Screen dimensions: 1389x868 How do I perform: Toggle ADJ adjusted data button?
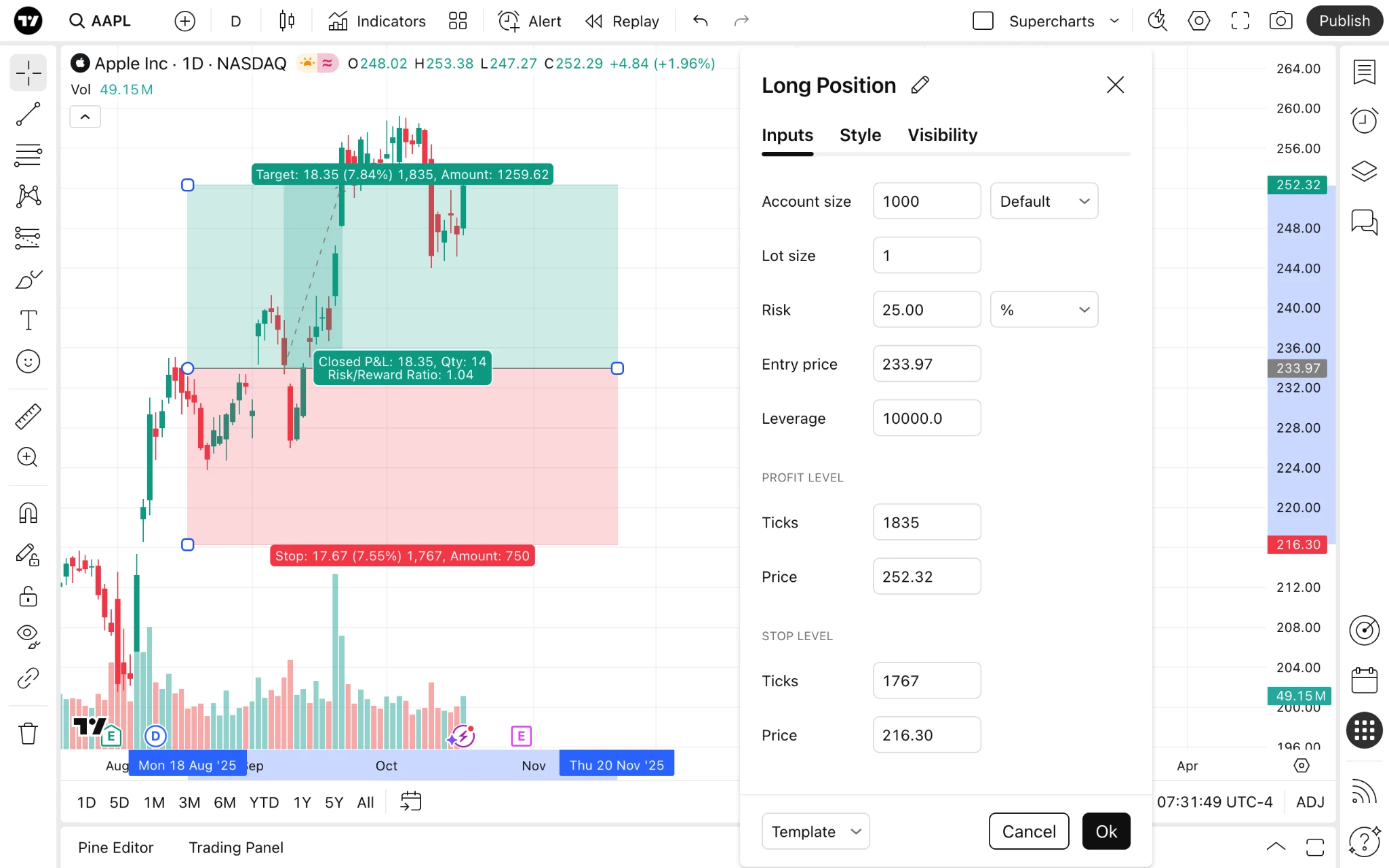click(x=1310, y=802)
